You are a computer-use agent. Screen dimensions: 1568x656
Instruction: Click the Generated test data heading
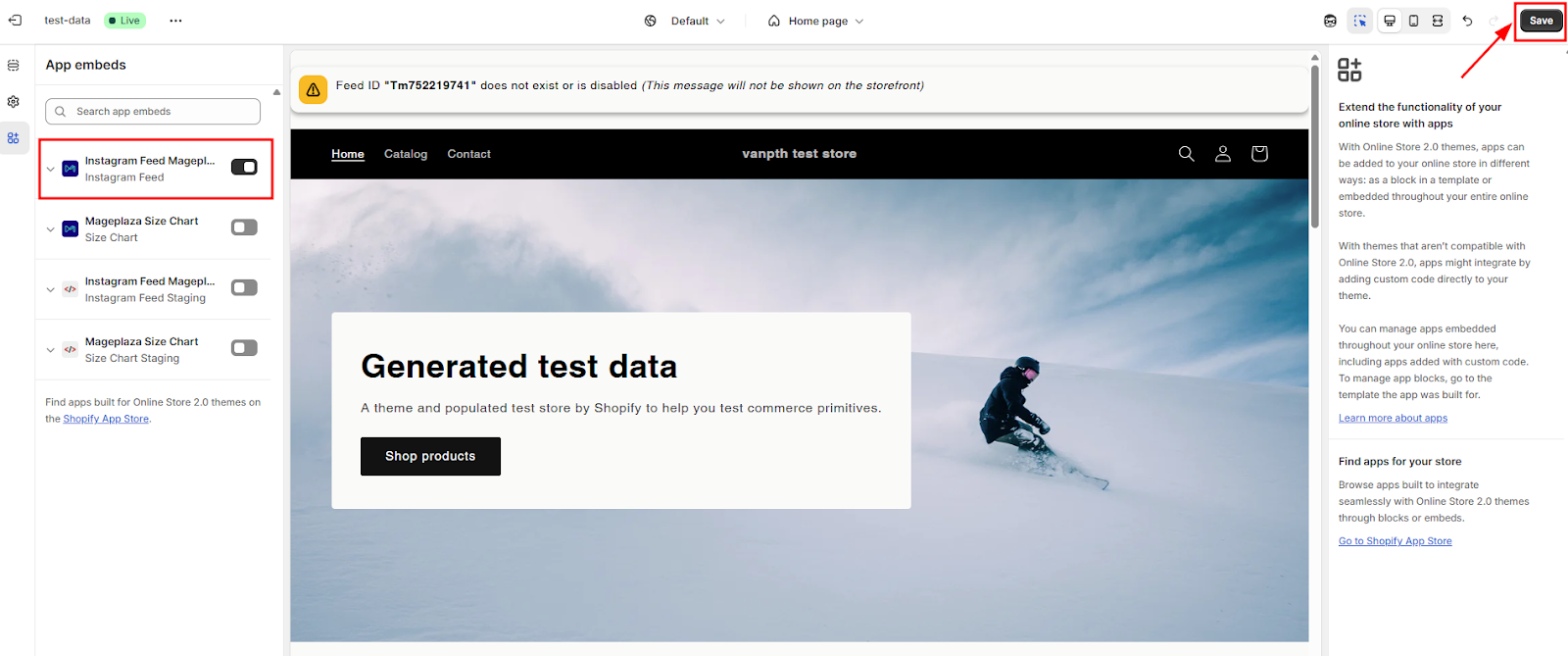pos(519,366)
